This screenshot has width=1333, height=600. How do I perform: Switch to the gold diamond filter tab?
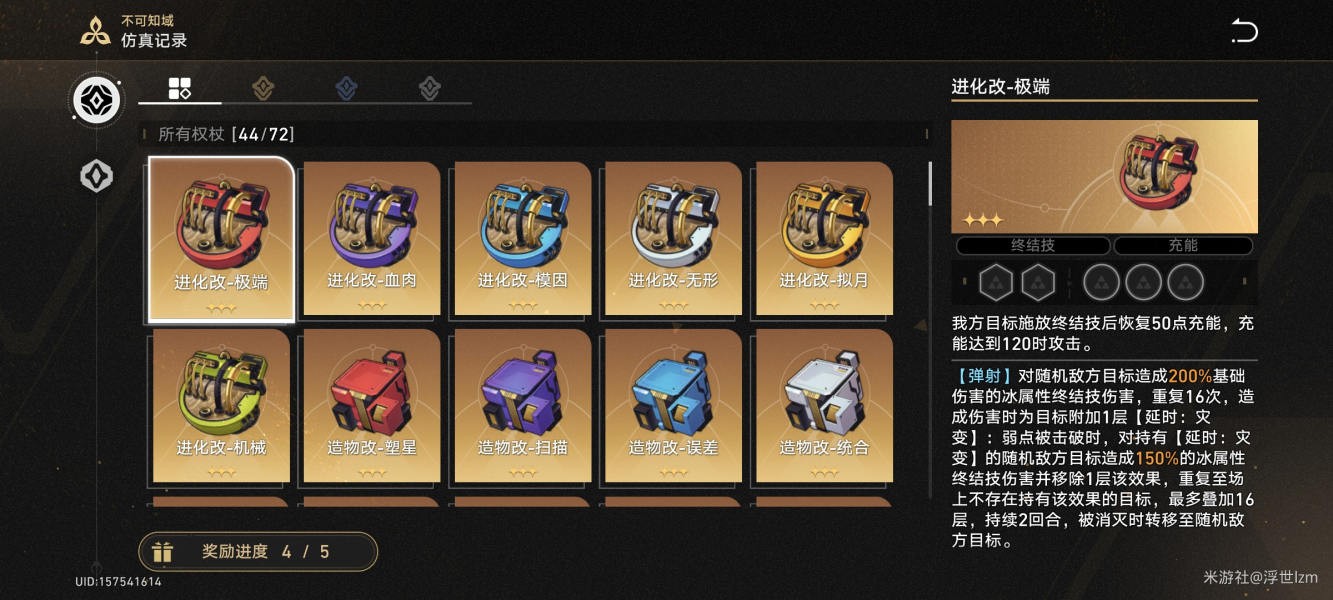tap(263, 88)
